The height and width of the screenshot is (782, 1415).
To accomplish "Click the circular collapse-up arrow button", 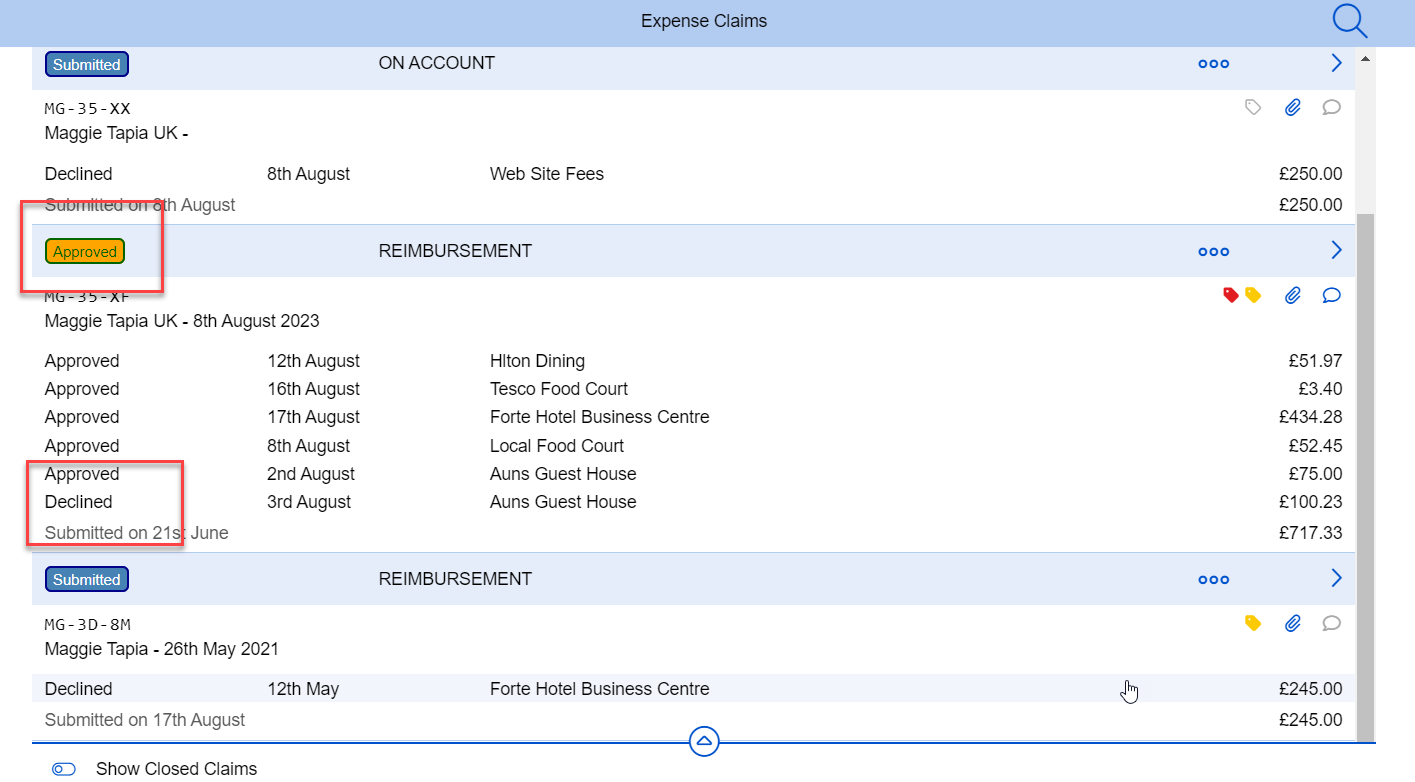I will click(x=704, y=742).
